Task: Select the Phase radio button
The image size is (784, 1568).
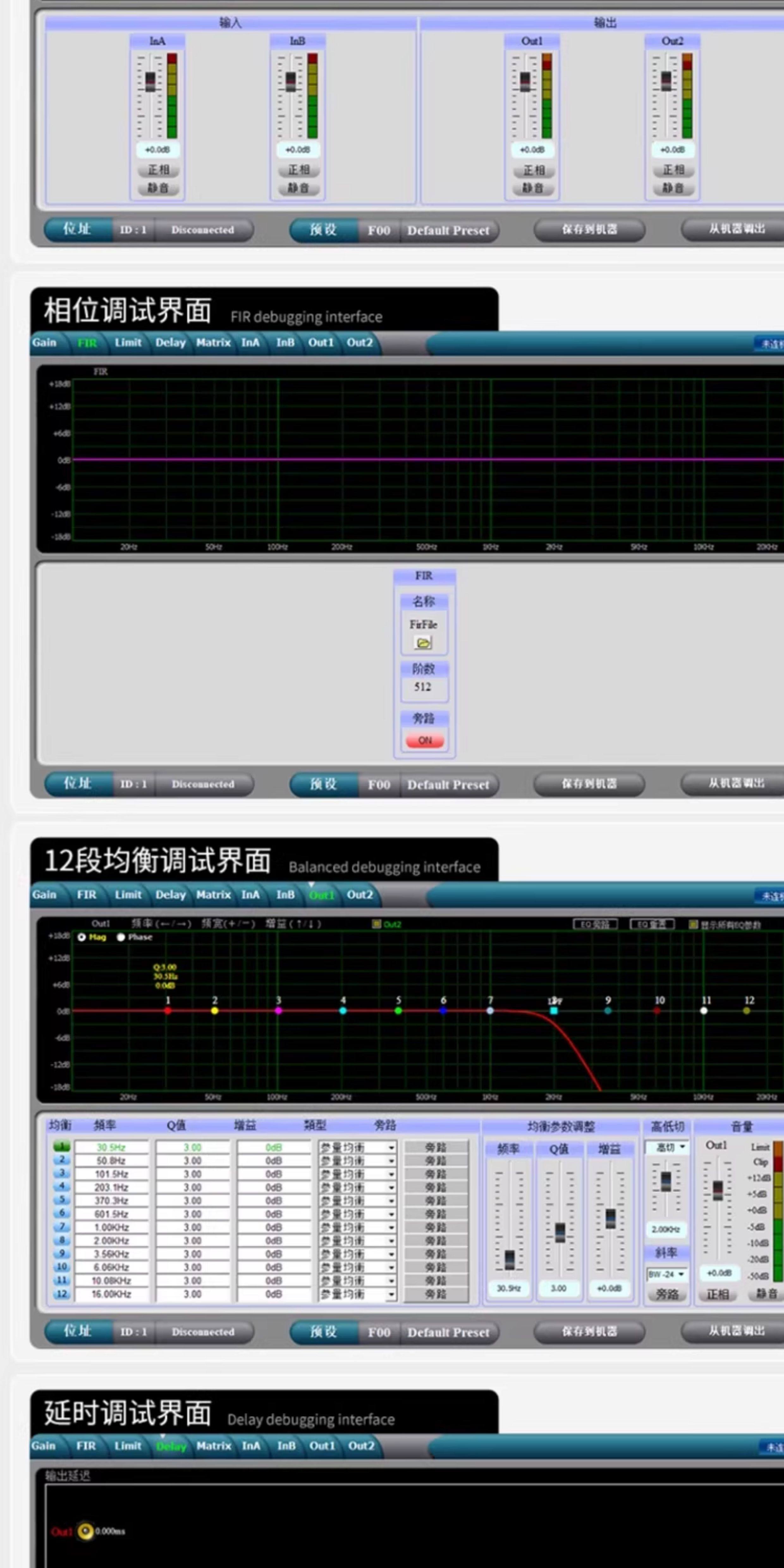Action: tap(121, 937)
